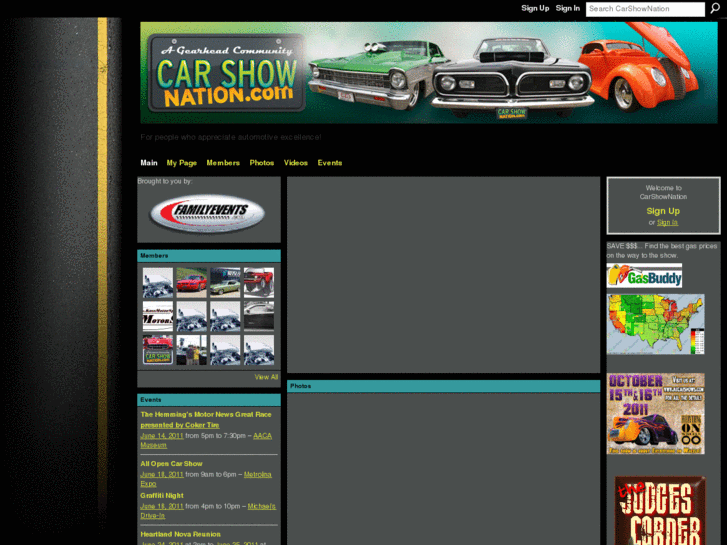The height and width of the screenshot is (545, 727).
Task: Open Metrolina Expo location link
Action: pos(206,479)
